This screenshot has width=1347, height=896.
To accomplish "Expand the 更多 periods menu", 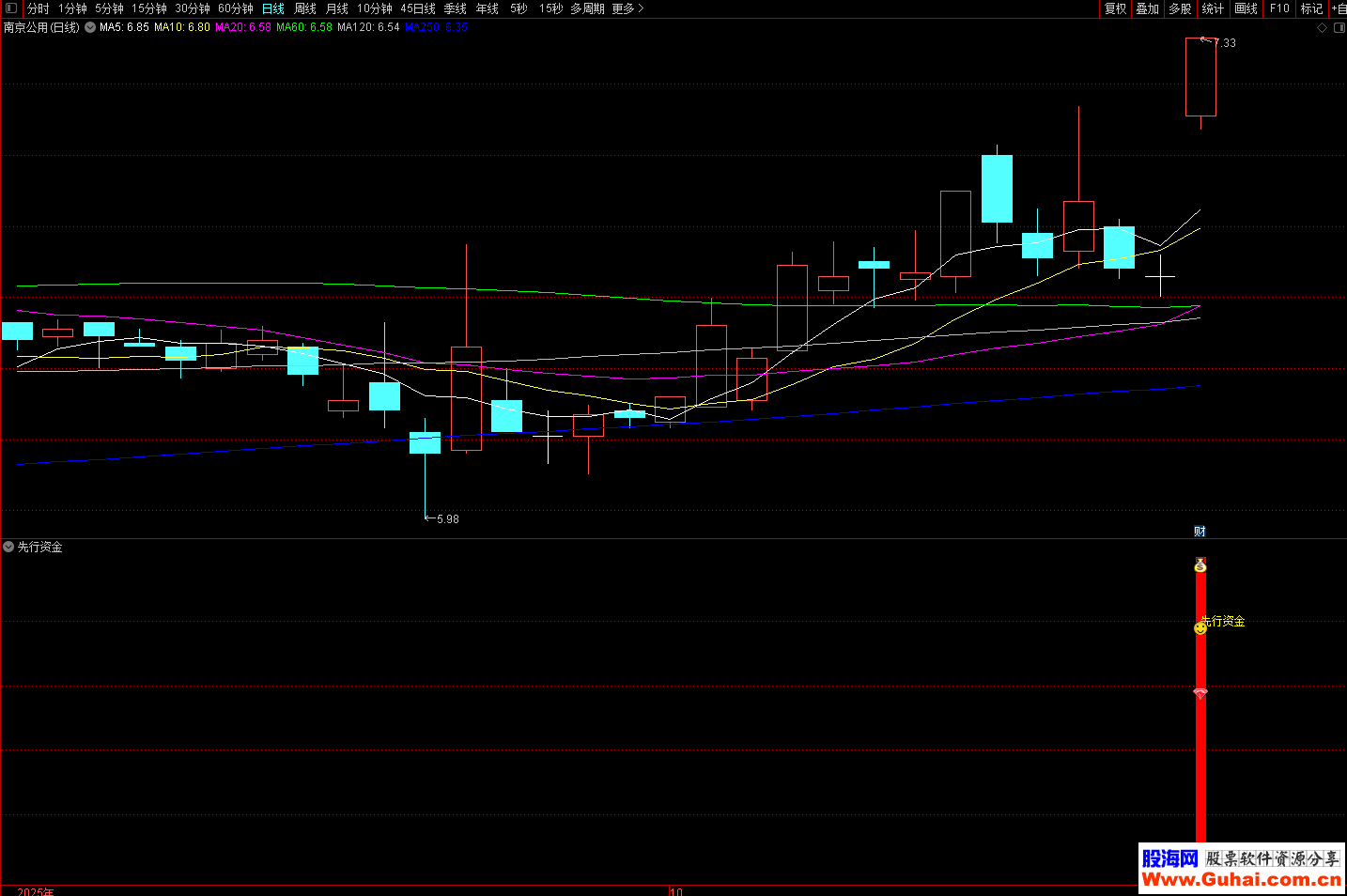I will 627,8.
